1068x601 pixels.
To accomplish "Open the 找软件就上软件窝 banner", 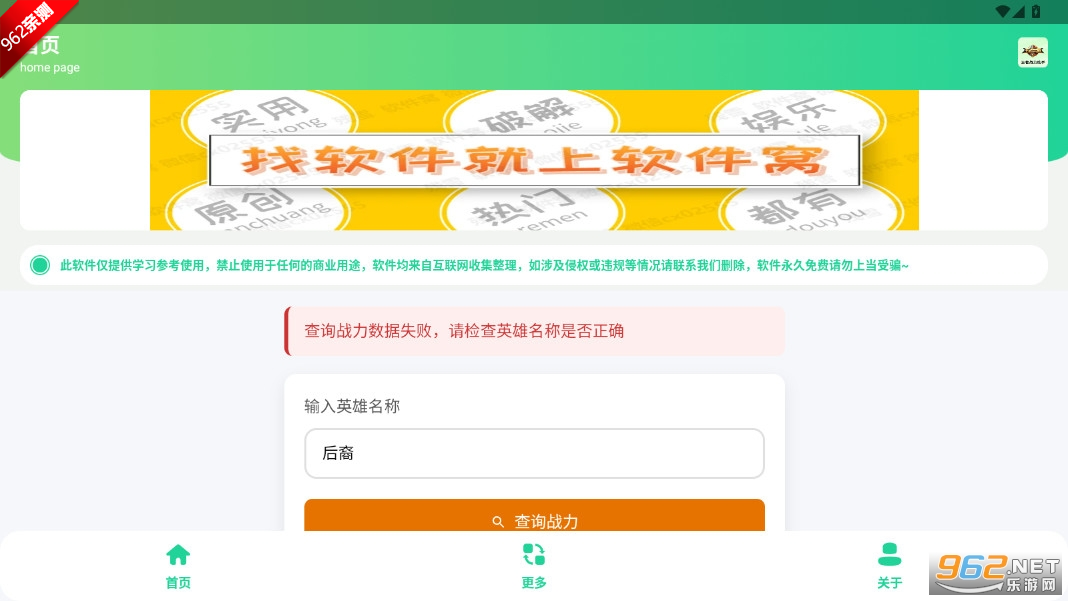I will pos(534,160).
